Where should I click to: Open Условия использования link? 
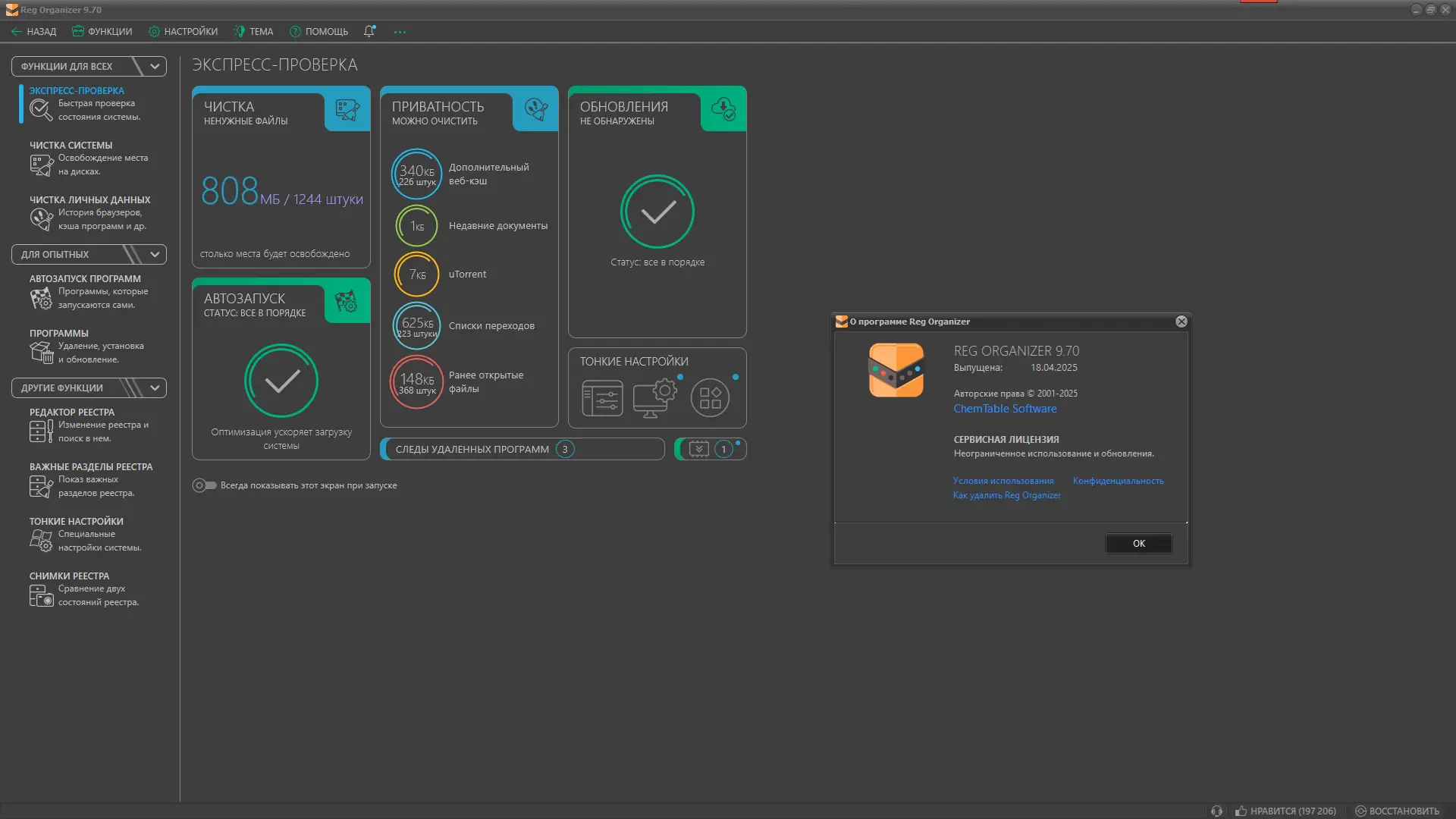click(x=1003, y=481)
